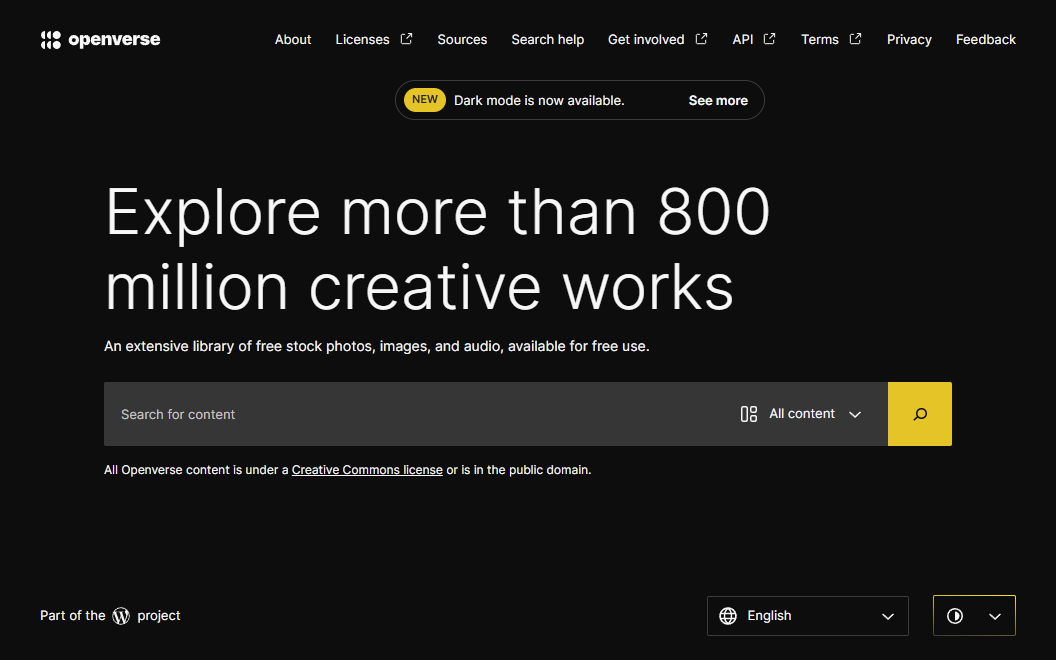This screenshot has width=1056, height=660.
Task: Follow the Creative Commons license link
Action: [x=367, y=470]
